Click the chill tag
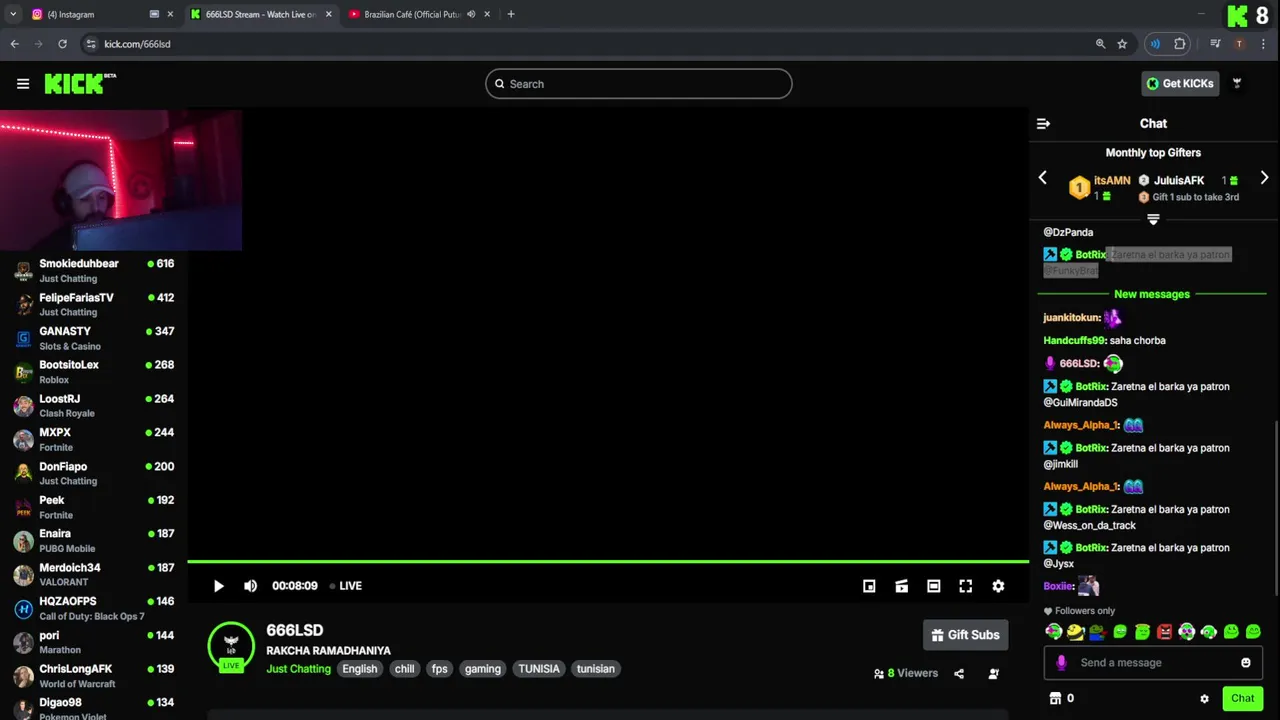This screenshot has height=720, width=1280. point(404,669)
